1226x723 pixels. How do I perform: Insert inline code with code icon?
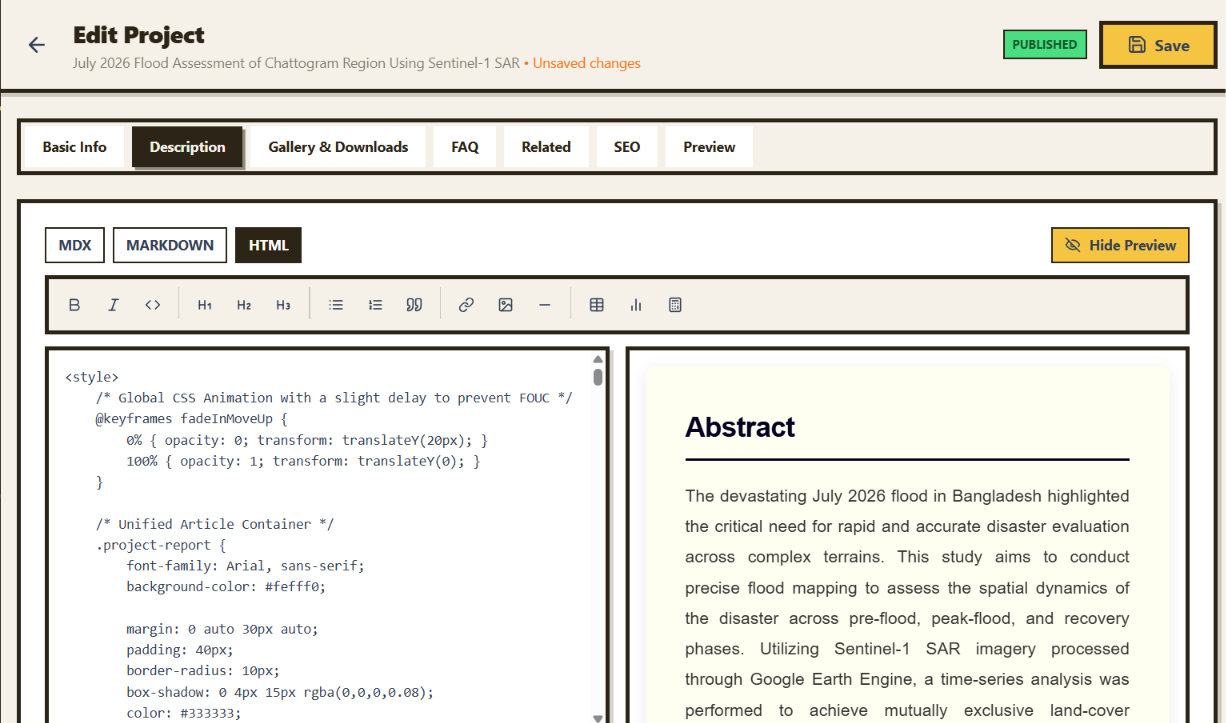(x=152, y=305)
